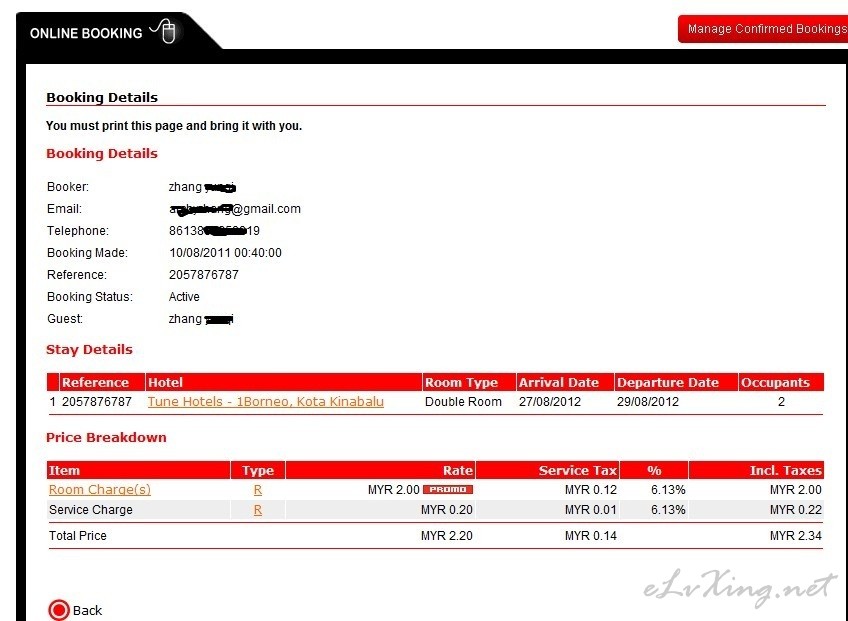Click arrival date 27/08/2012
The width and height of the screenshot is (848, 621).
coord(549,402)
